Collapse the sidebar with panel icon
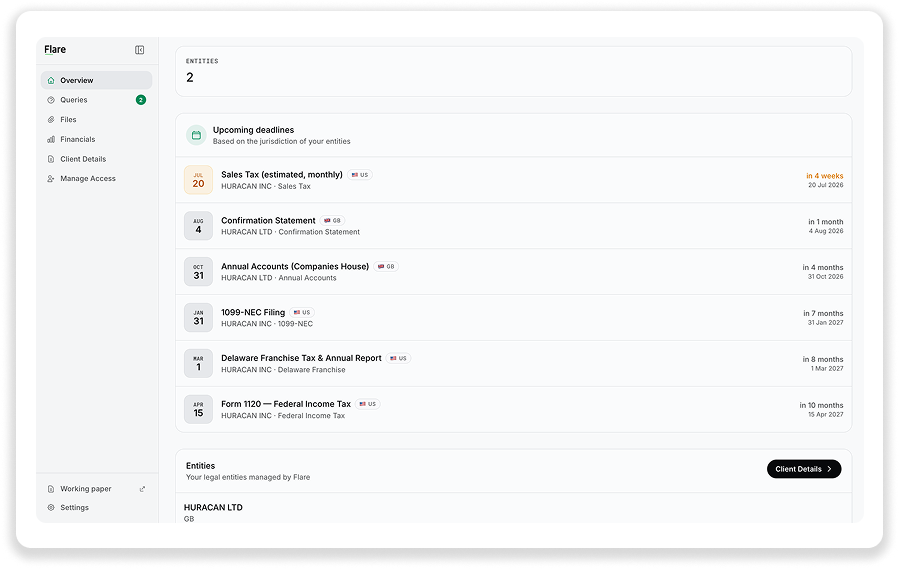899x569 pixels. (139, 50)
